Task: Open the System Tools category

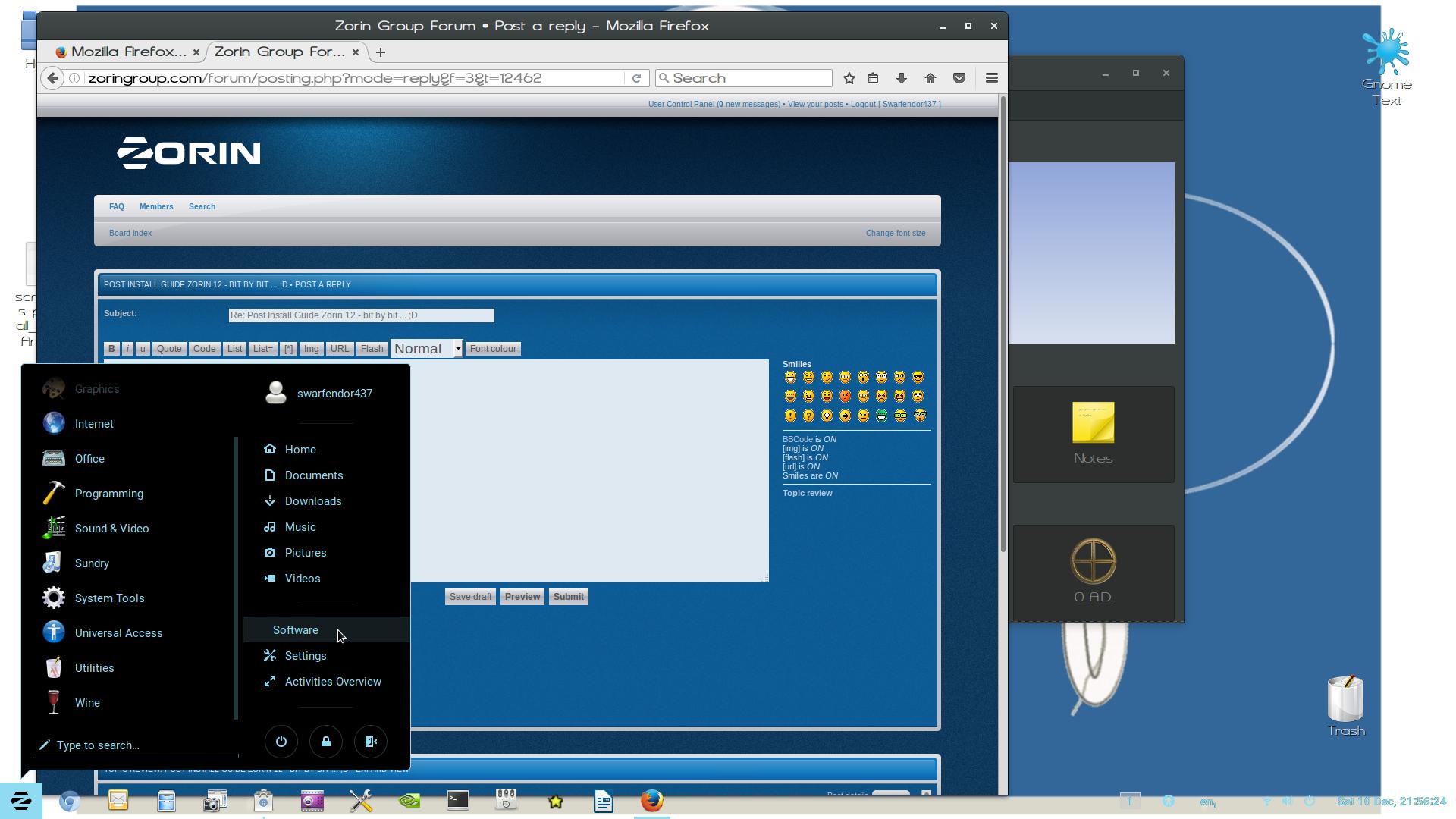Action: [109, 598]
